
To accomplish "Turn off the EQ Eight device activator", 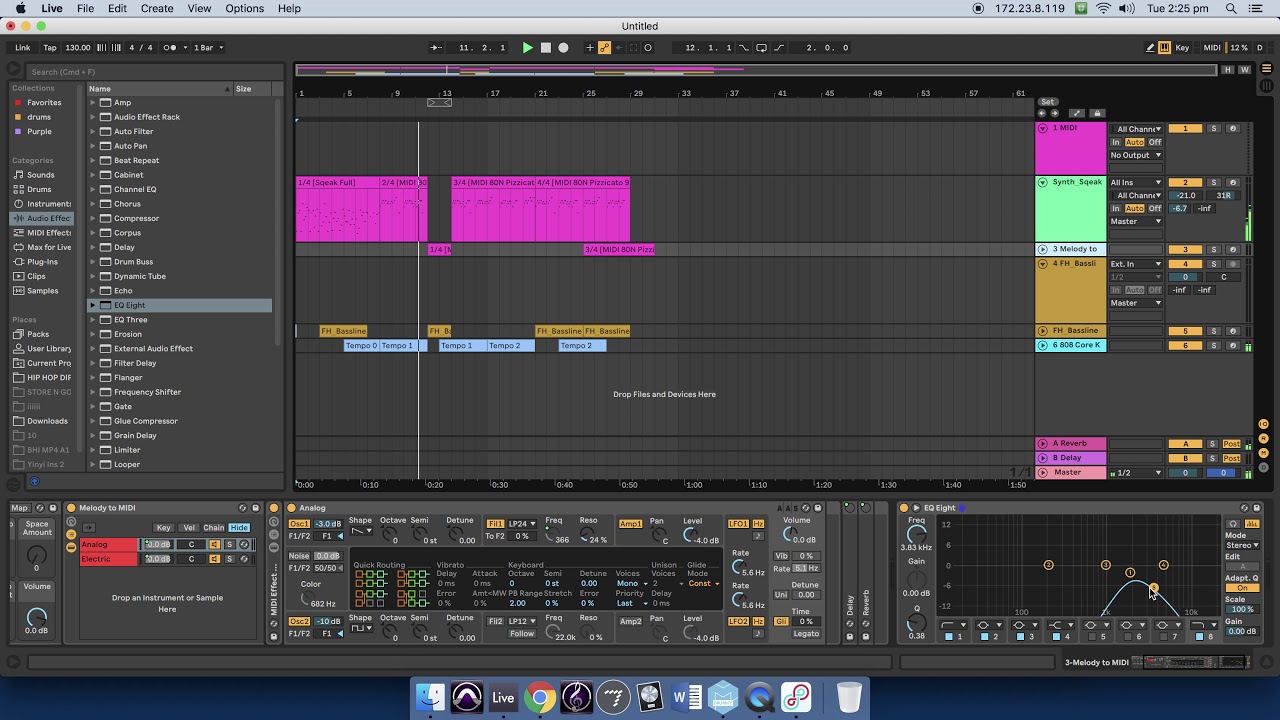I will 905,508.
